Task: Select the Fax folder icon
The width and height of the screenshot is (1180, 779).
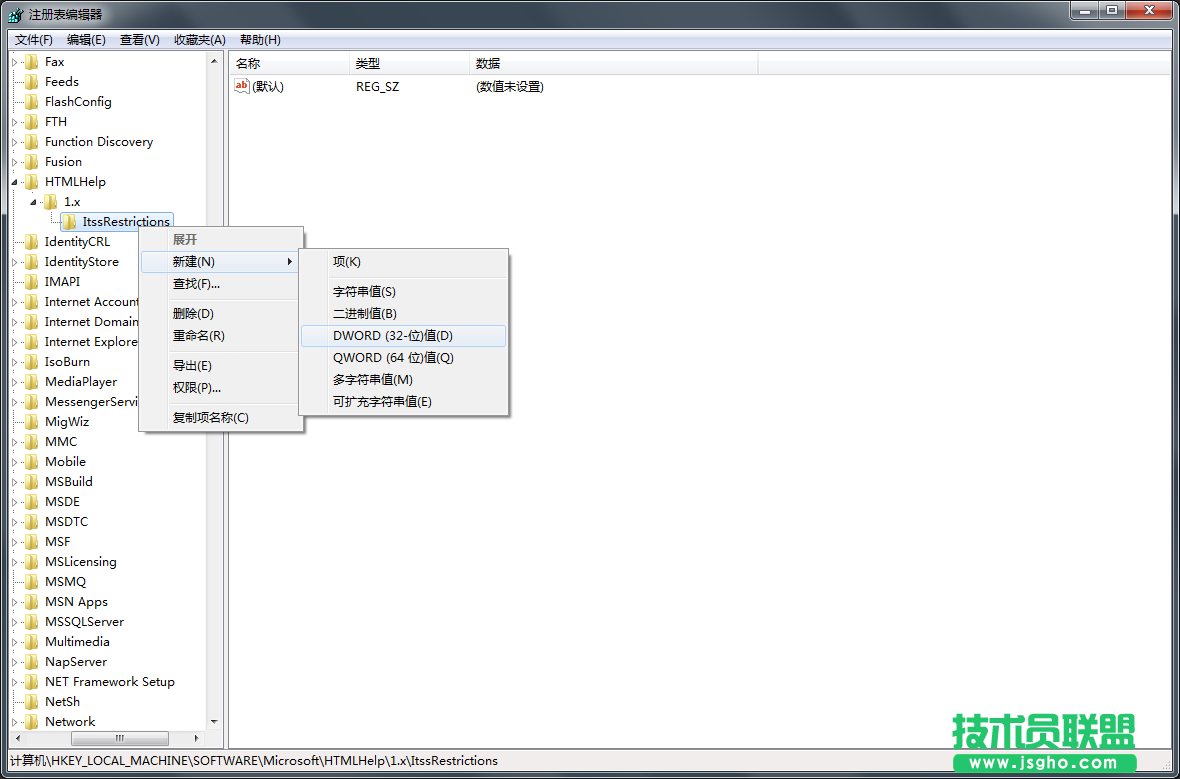Action: [33, 61]
